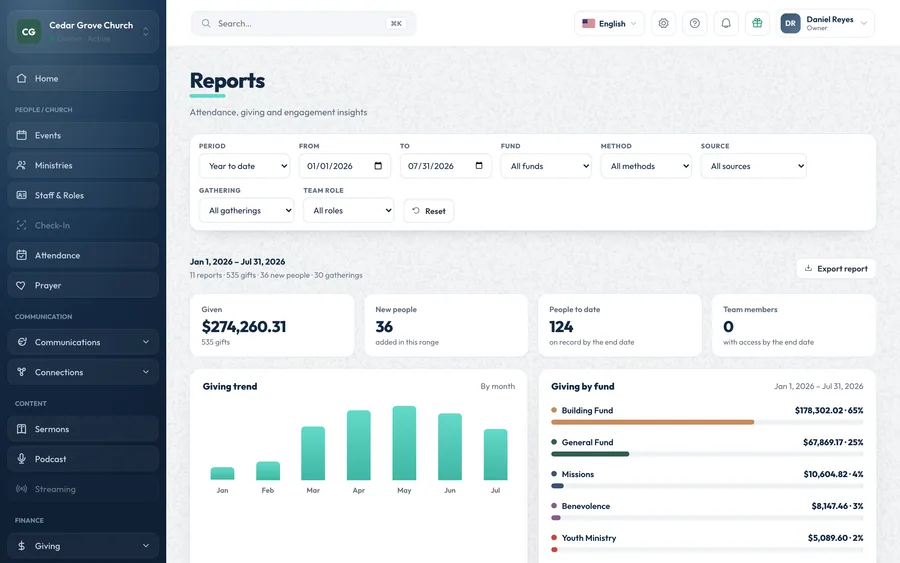This screenshot has height=563, width=900.
Task: Open settings via the gear icon
Action: (x=664, y=24)
